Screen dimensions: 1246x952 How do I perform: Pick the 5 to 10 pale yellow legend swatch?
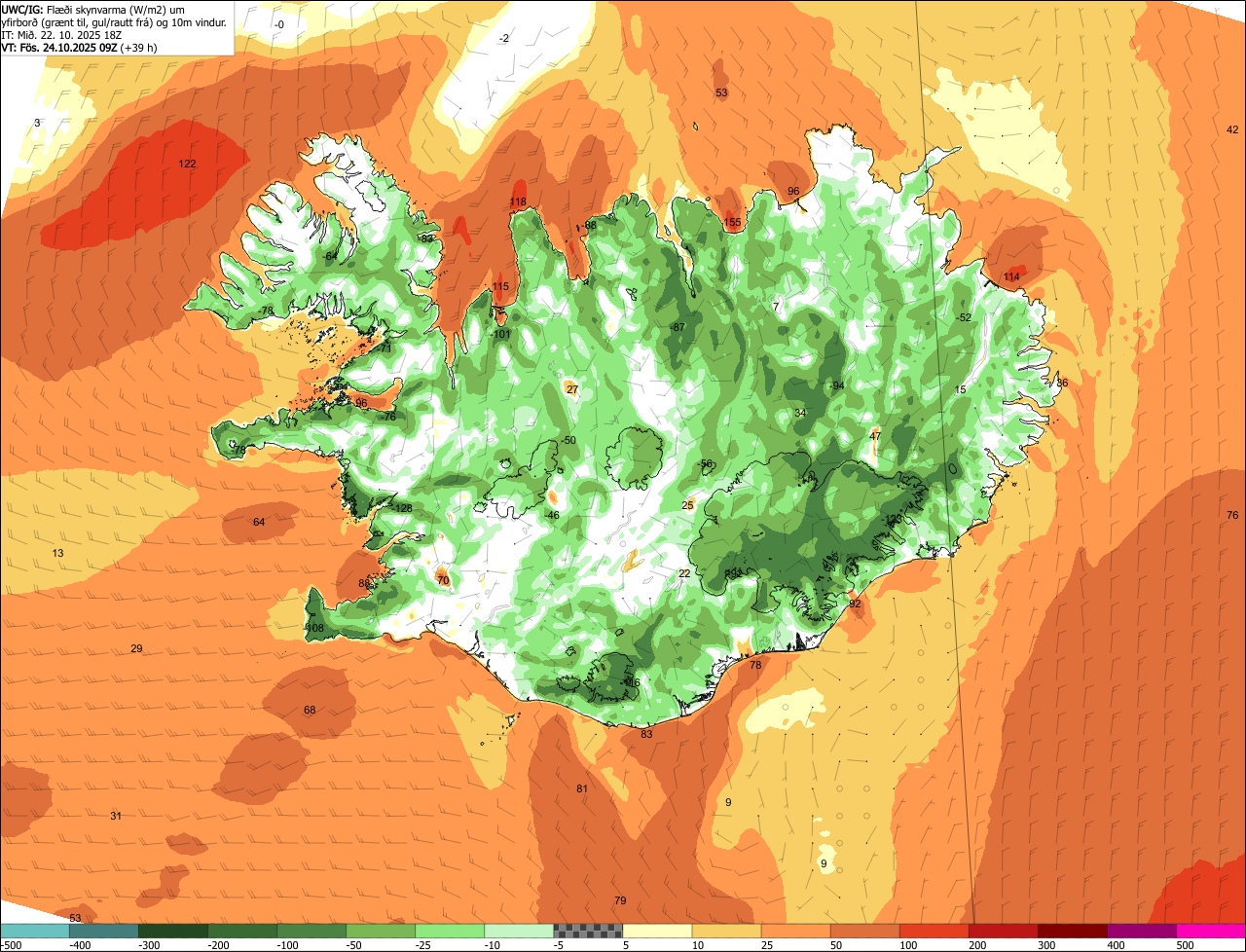coord(657,930)
